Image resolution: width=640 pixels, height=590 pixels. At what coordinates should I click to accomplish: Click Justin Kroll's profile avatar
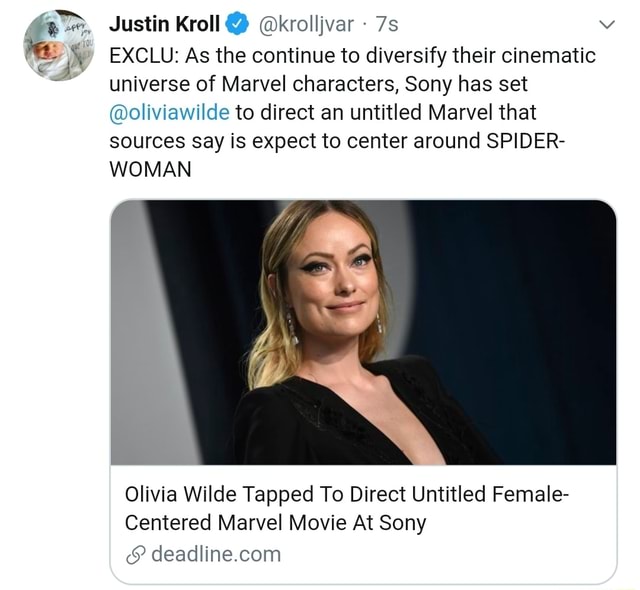tap(59, 46)
